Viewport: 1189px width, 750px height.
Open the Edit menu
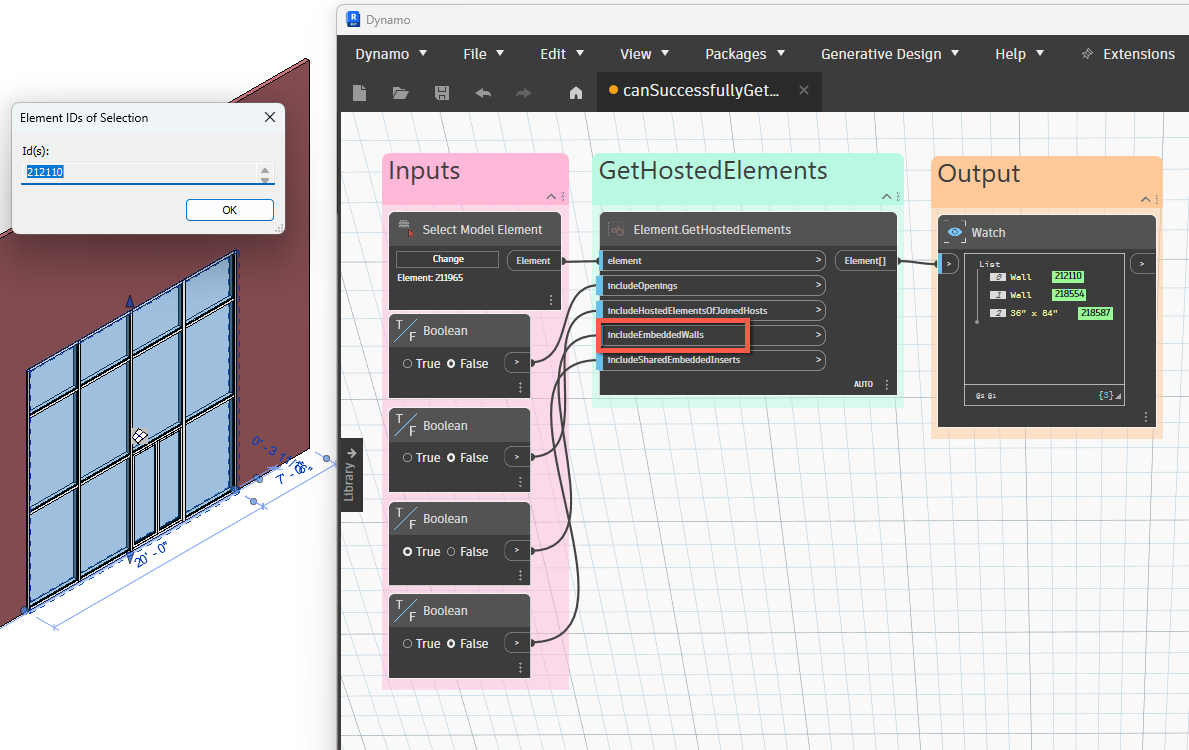(562, 54)
